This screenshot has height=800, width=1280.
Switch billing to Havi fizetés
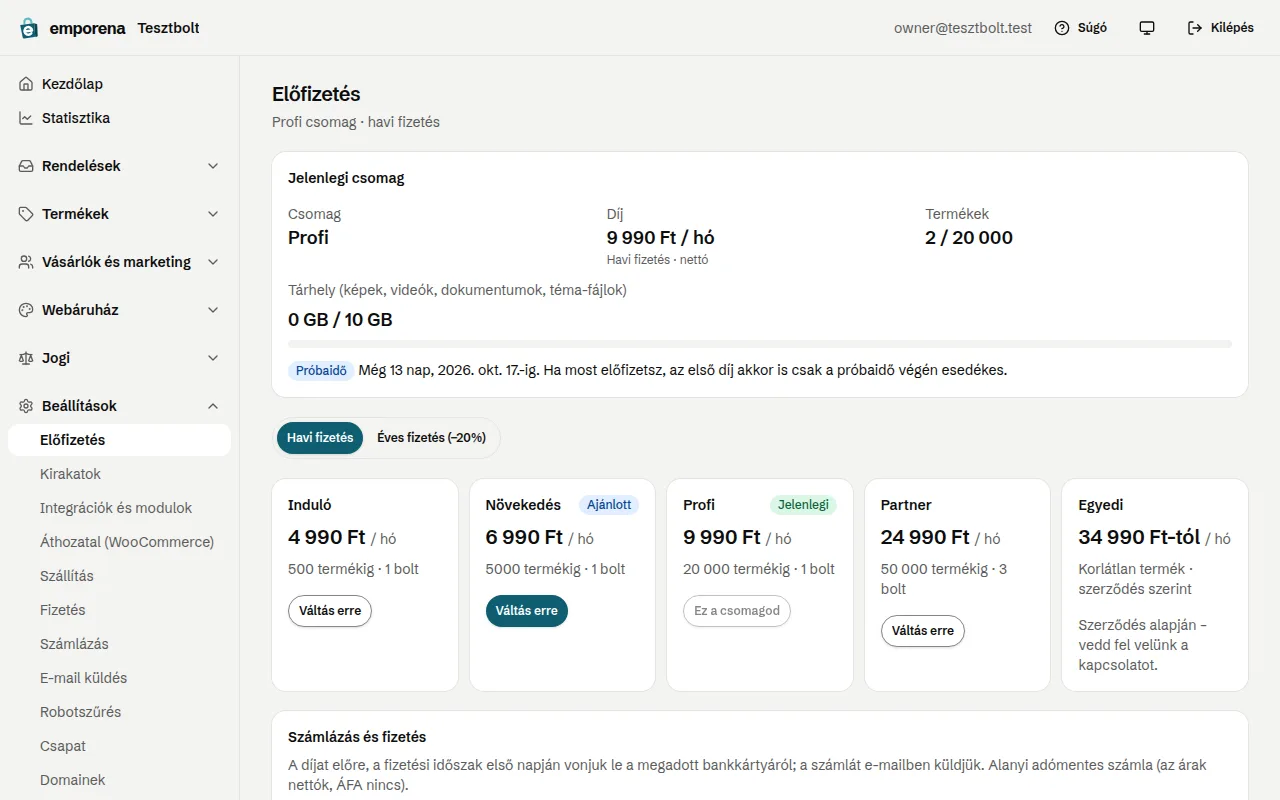pyautogui.click(x=320, y=438)
